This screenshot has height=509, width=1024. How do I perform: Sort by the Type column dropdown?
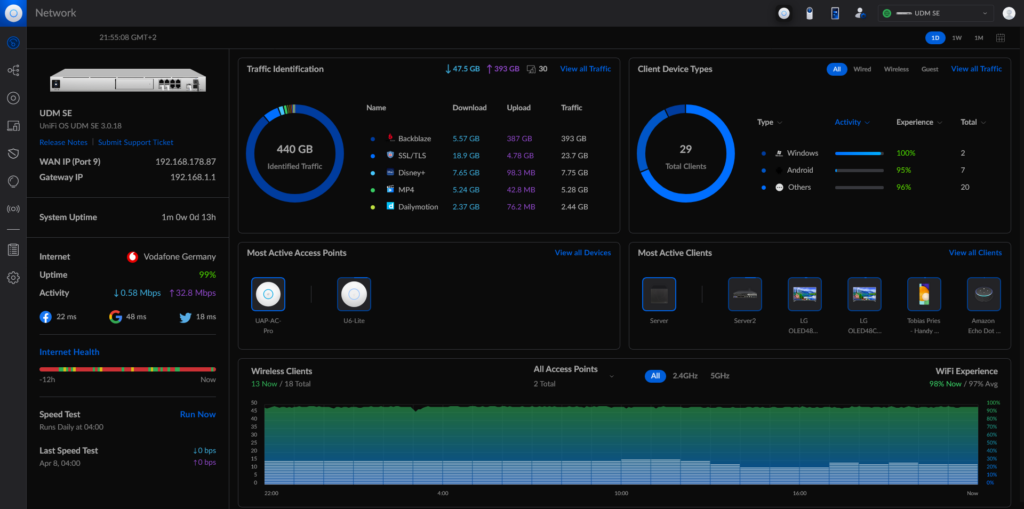(x=770, y=122)
